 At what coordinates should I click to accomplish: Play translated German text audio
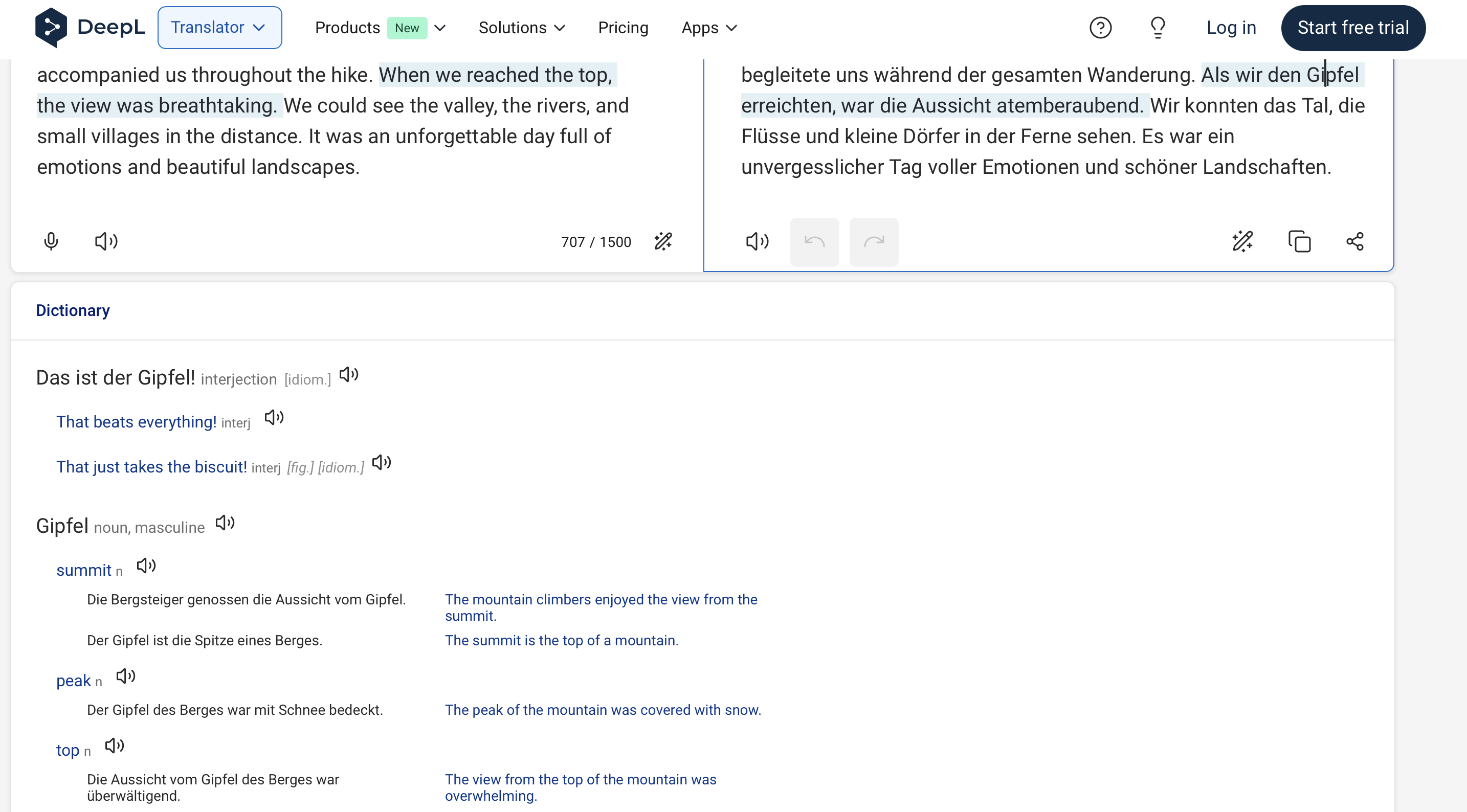tap(758, 241)
